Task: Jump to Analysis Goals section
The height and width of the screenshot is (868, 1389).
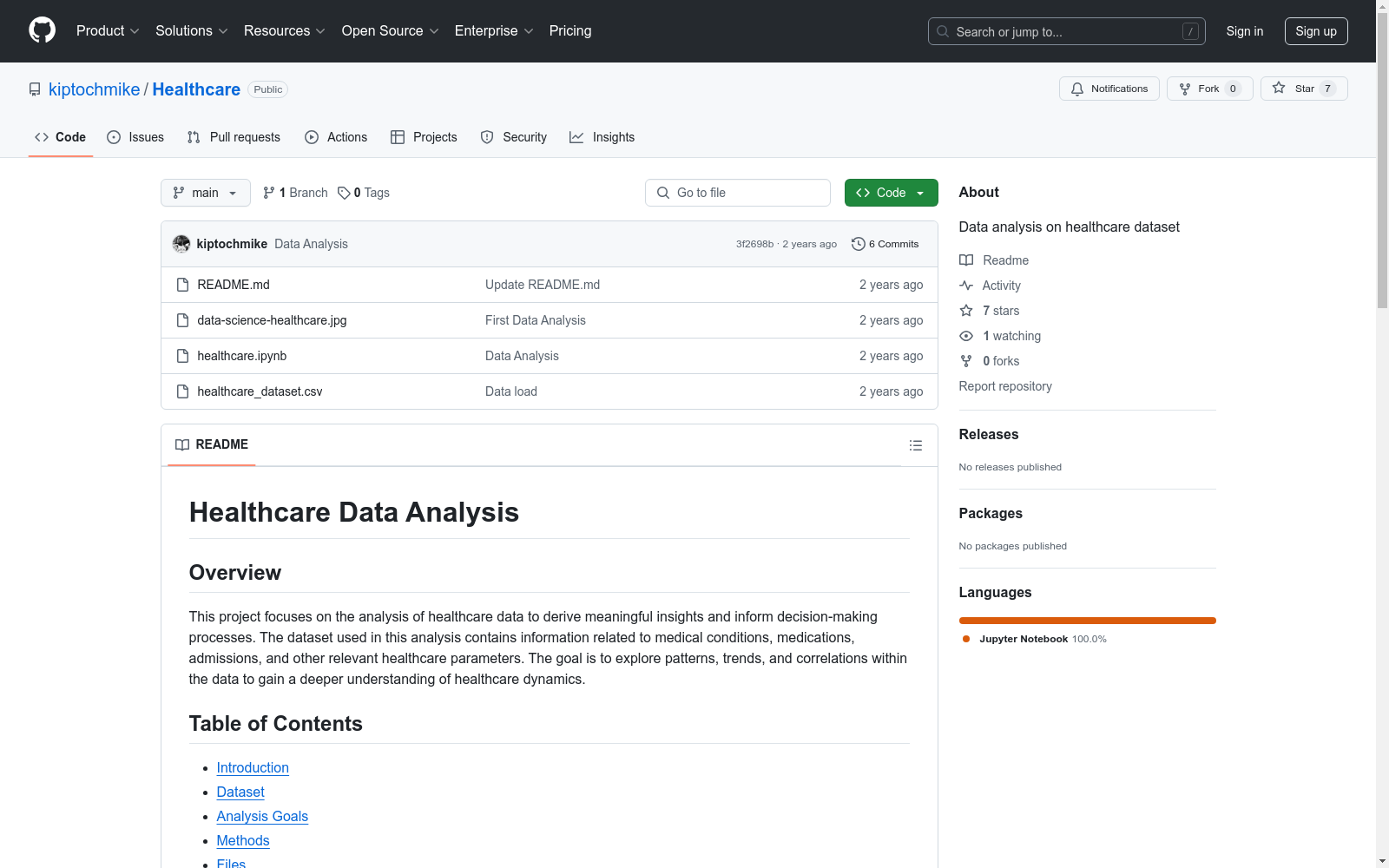Action: tap(262, 816)
